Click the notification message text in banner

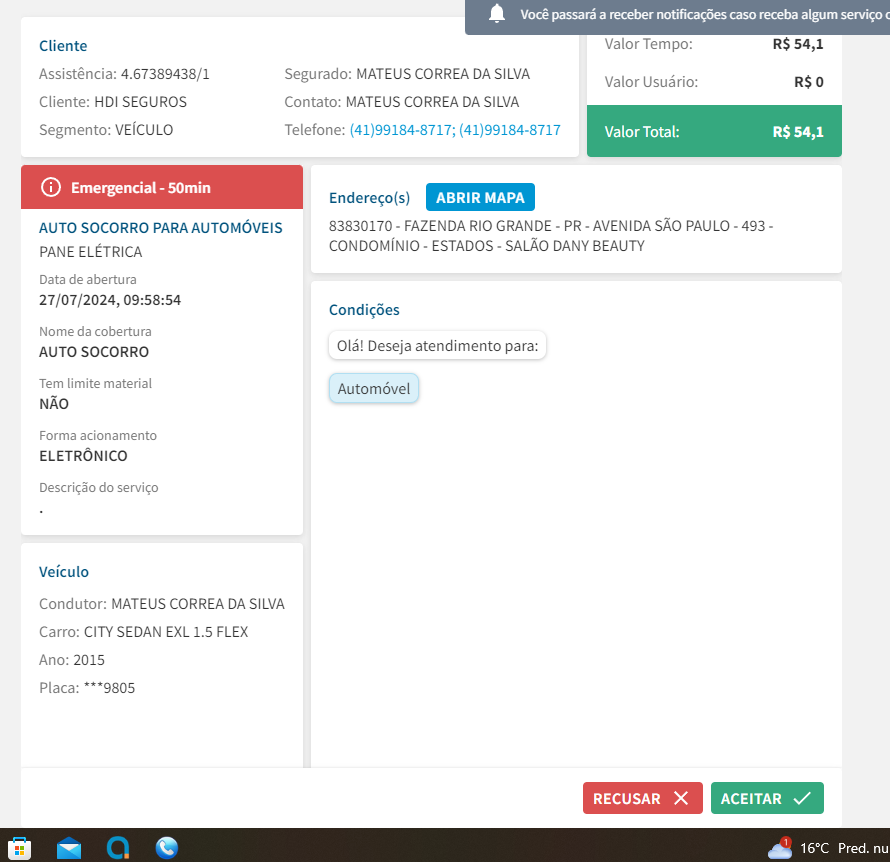click(705, 15)
